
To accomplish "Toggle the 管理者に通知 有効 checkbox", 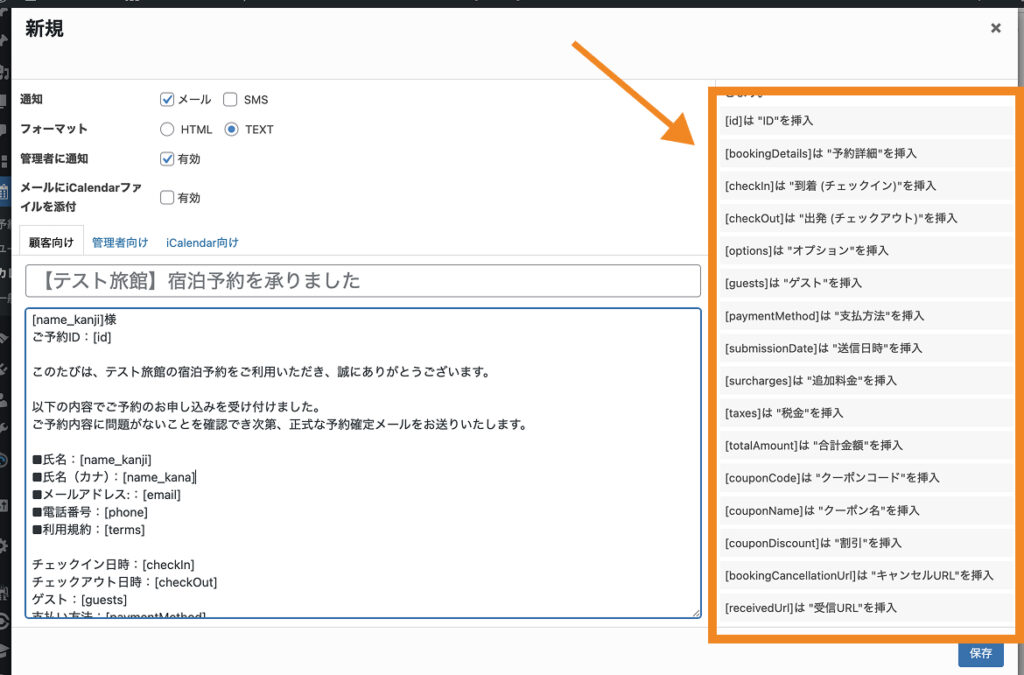I will pyautogui.click(x=167, y=159).
